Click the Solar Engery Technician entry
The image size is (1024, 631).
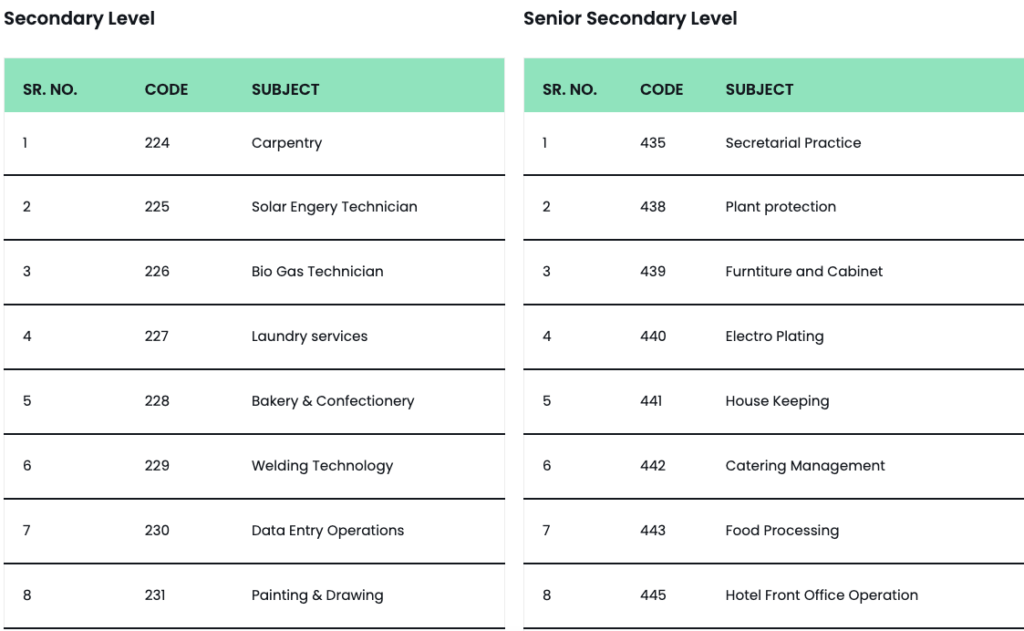[x=334, y=207]
